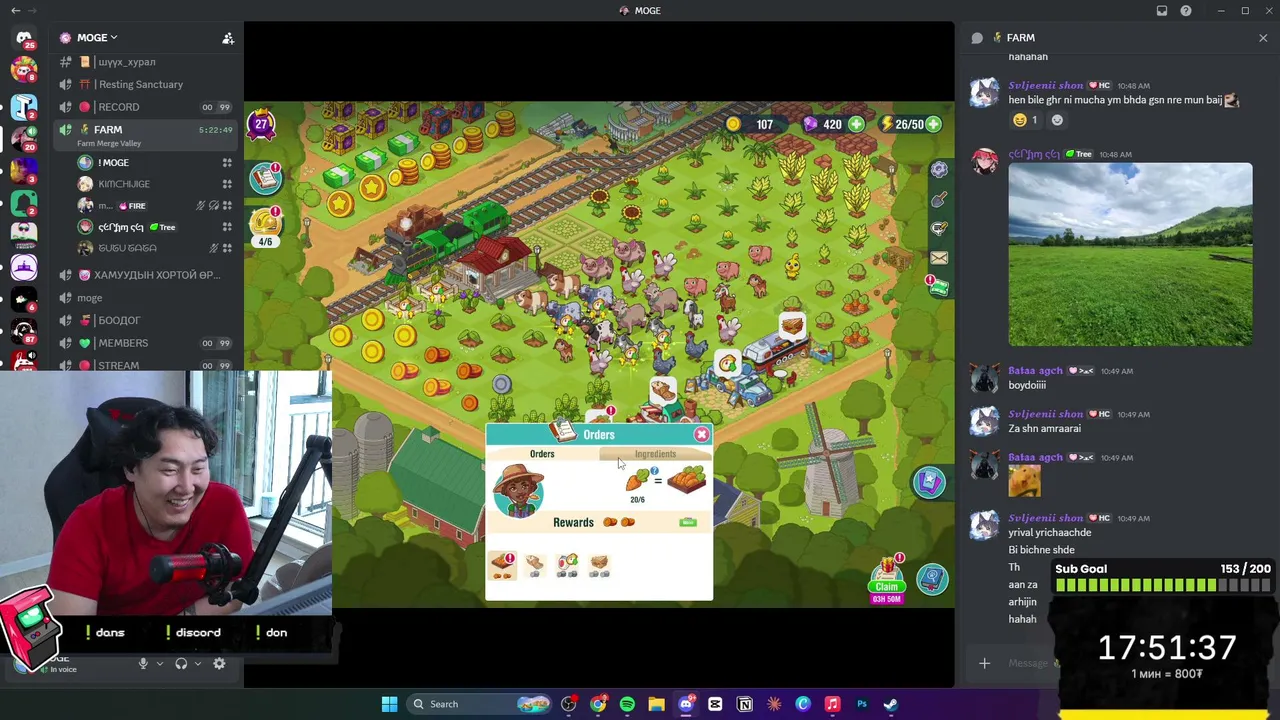Open the green meadow image attachment
The height and width of the screenshot is (720, 1280).
[1130, 255]
